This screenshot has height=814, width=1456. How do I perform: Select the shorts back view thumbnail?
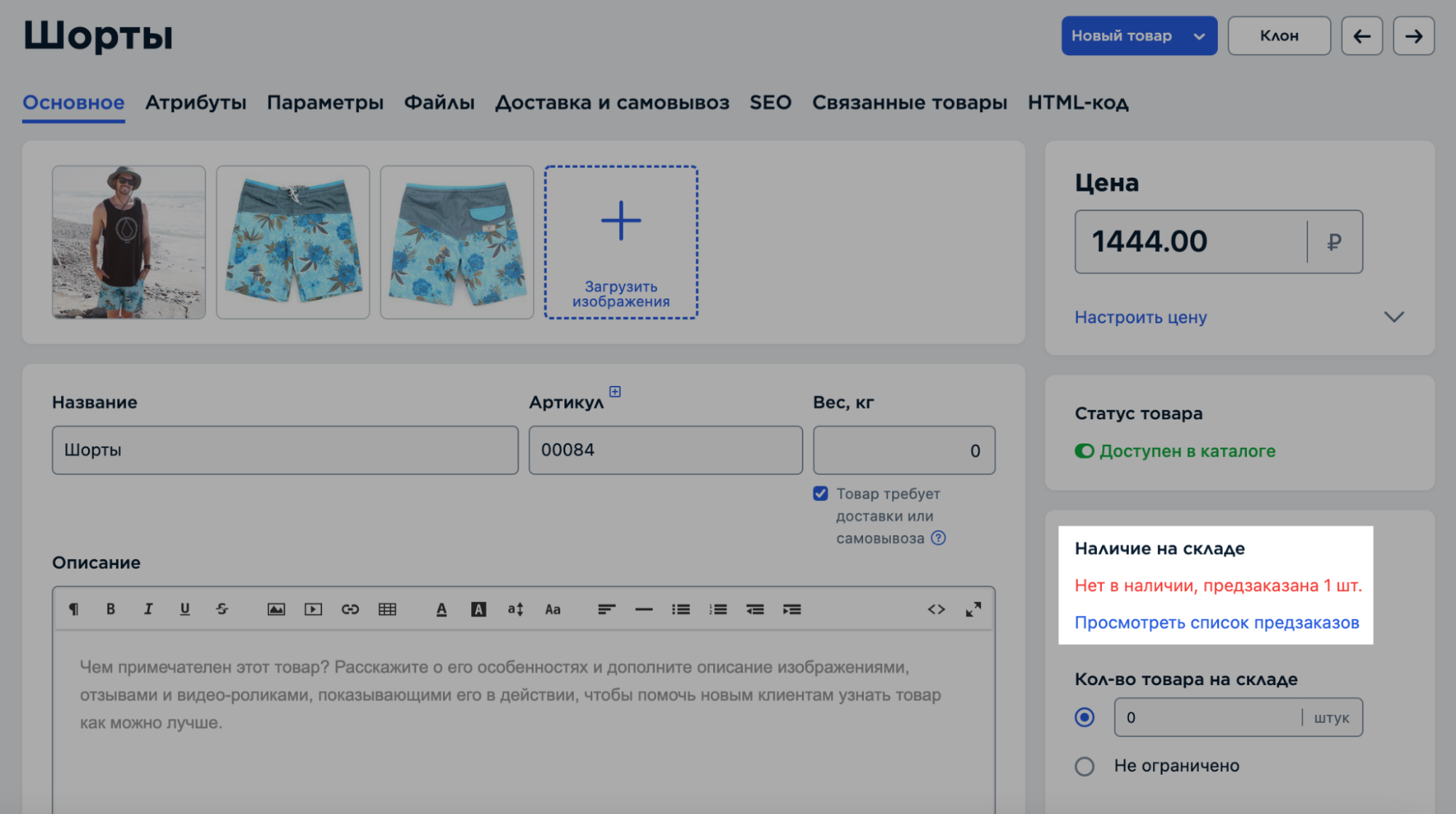[457, 242]
